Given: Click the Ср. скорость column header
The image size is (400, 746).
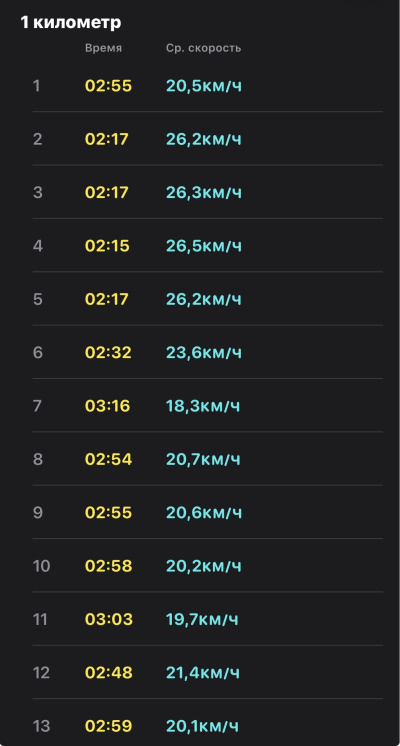Looking at the screenshot, I should click(204, 48).
